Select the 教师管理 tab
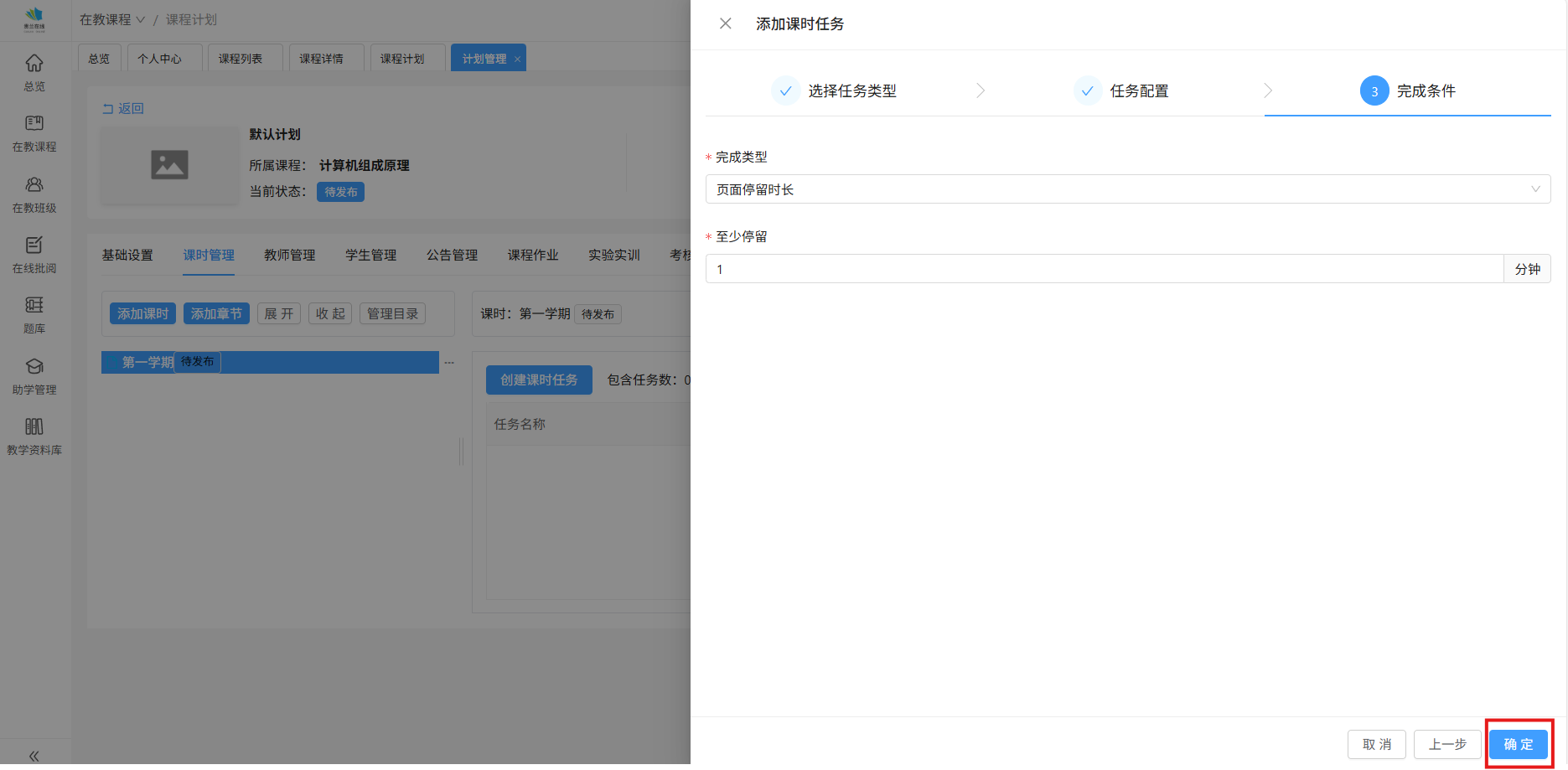1568x770 pixels. [x=289, y=255]
